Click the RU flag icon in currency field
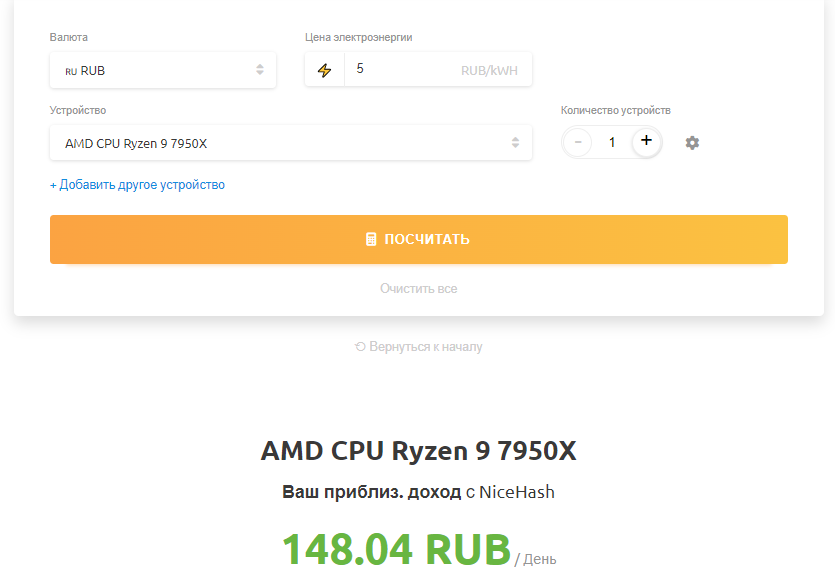The width and height of the screenshot is (835, 582). coord(71,71)
